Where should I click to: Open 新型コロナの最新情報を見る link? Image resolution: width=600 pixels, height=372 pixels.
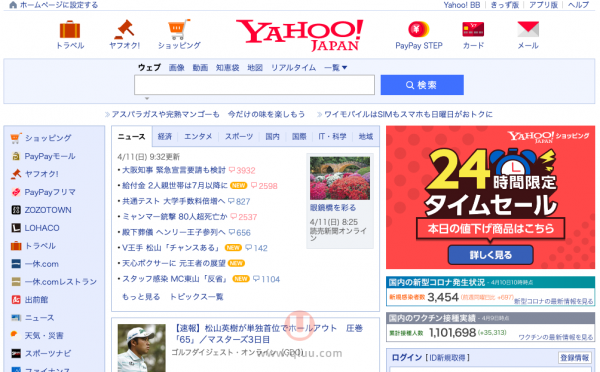[x=553, y=301]
